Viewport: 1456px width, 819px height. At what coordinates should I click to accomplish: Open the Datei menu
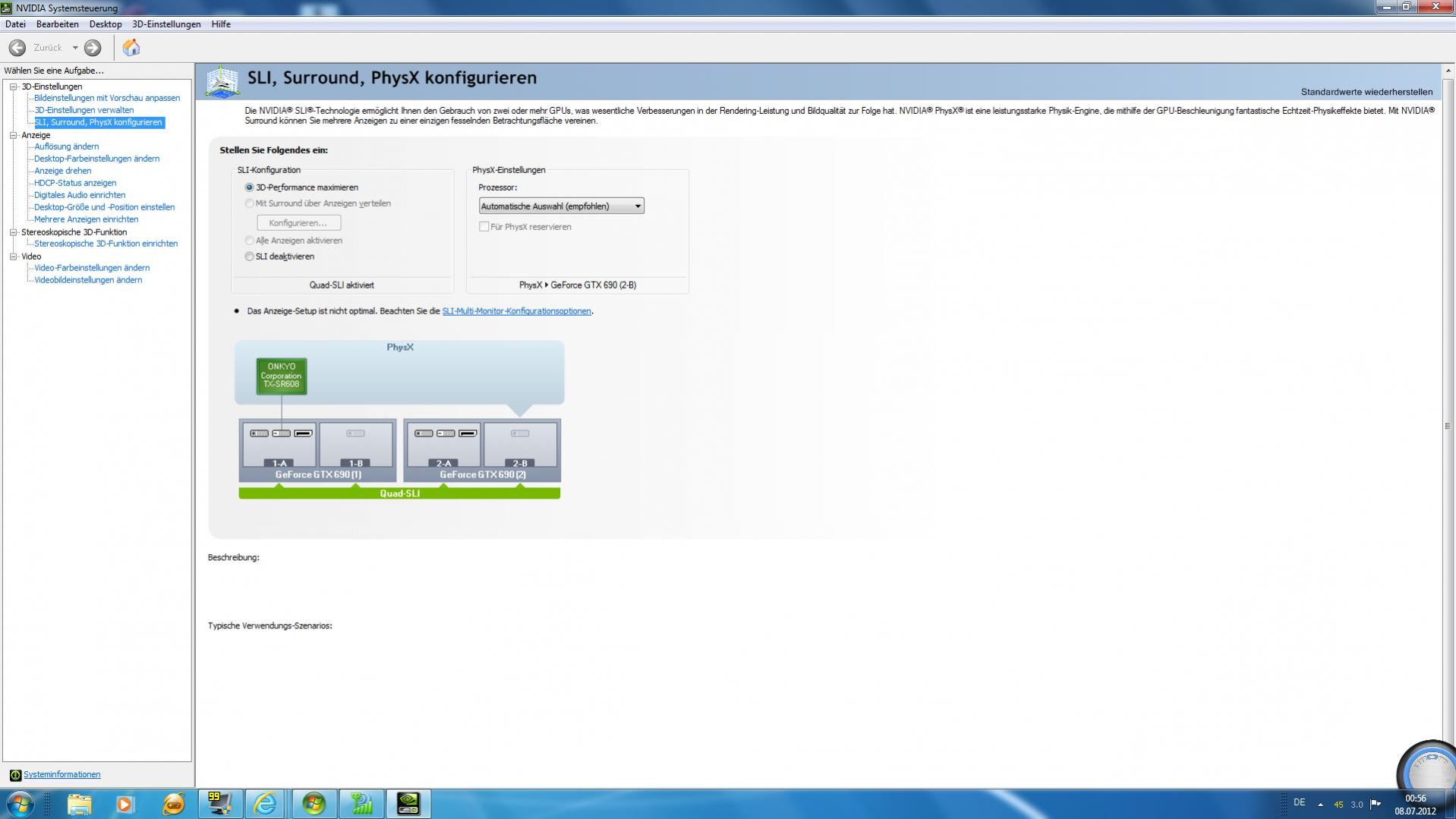coord(15,24)
